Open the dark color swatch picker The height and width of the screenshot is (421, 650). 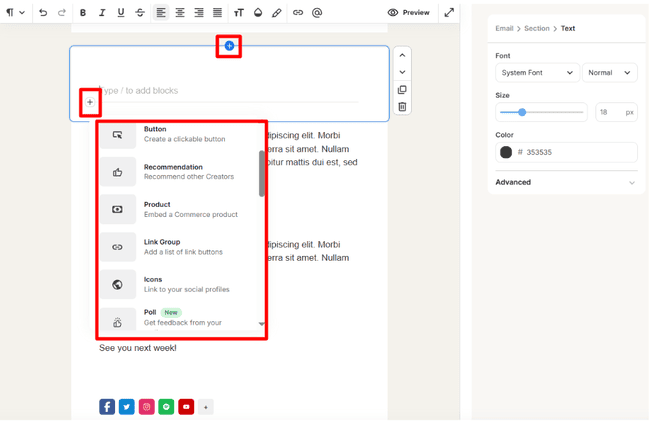(x=506, y=152)
